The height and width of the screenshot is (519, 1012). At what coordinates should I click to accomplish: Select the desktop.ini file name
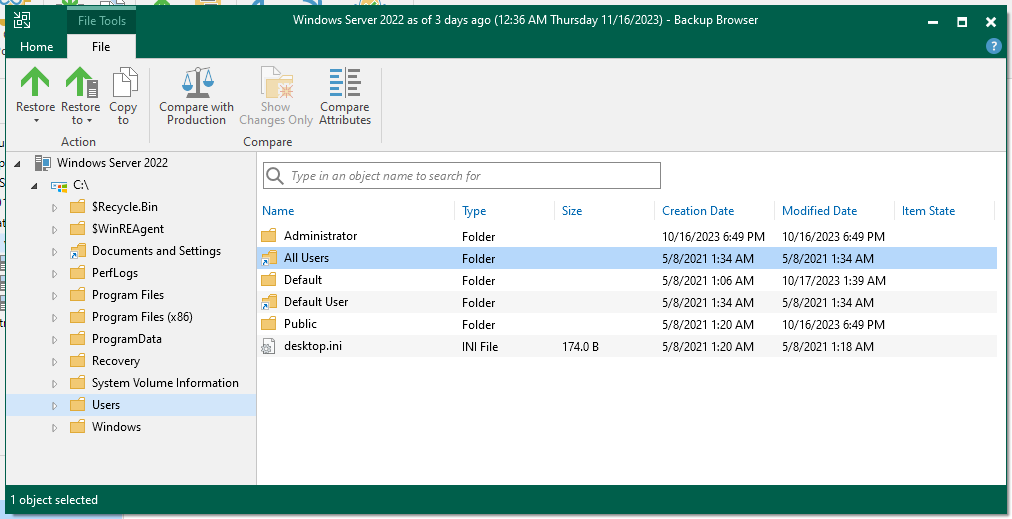click(x=313, y=346)
